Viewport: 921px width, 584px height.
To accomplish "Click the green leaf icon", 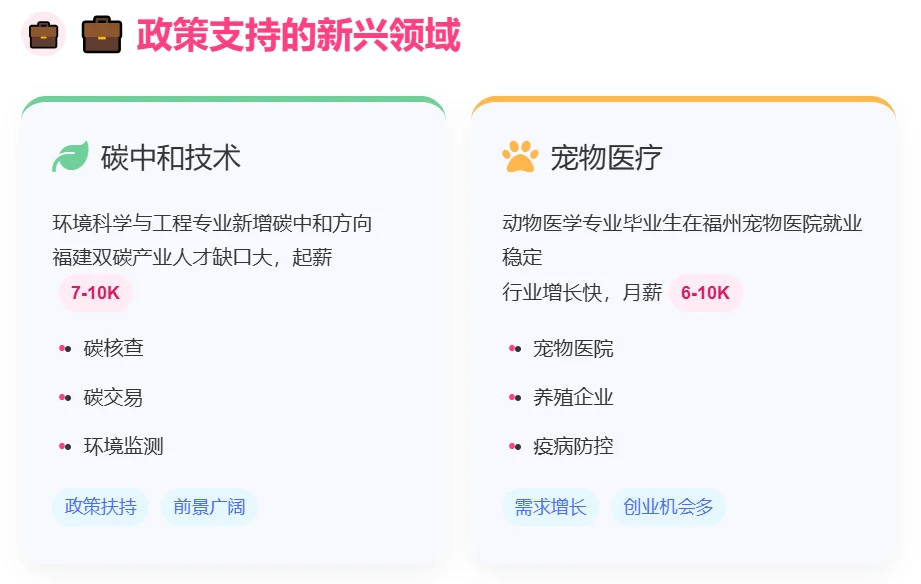I will coord(70,157).
